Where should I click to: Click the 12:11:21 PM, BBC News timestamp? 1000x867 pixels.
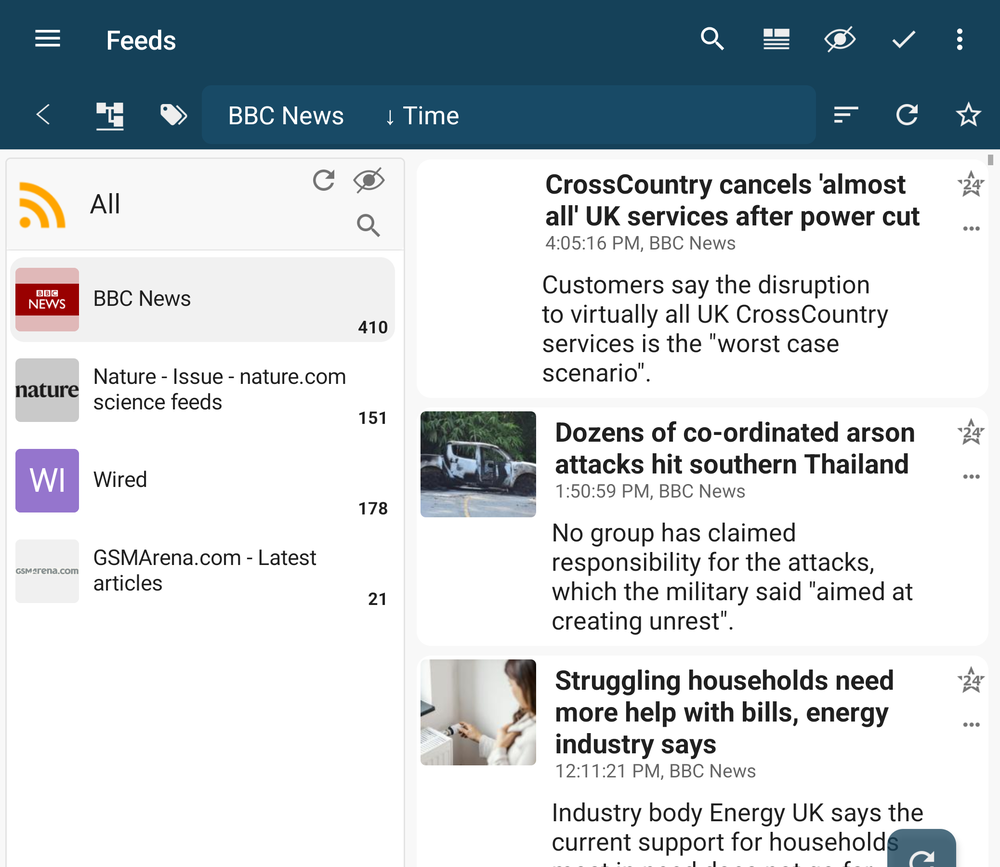pos(655,771)
